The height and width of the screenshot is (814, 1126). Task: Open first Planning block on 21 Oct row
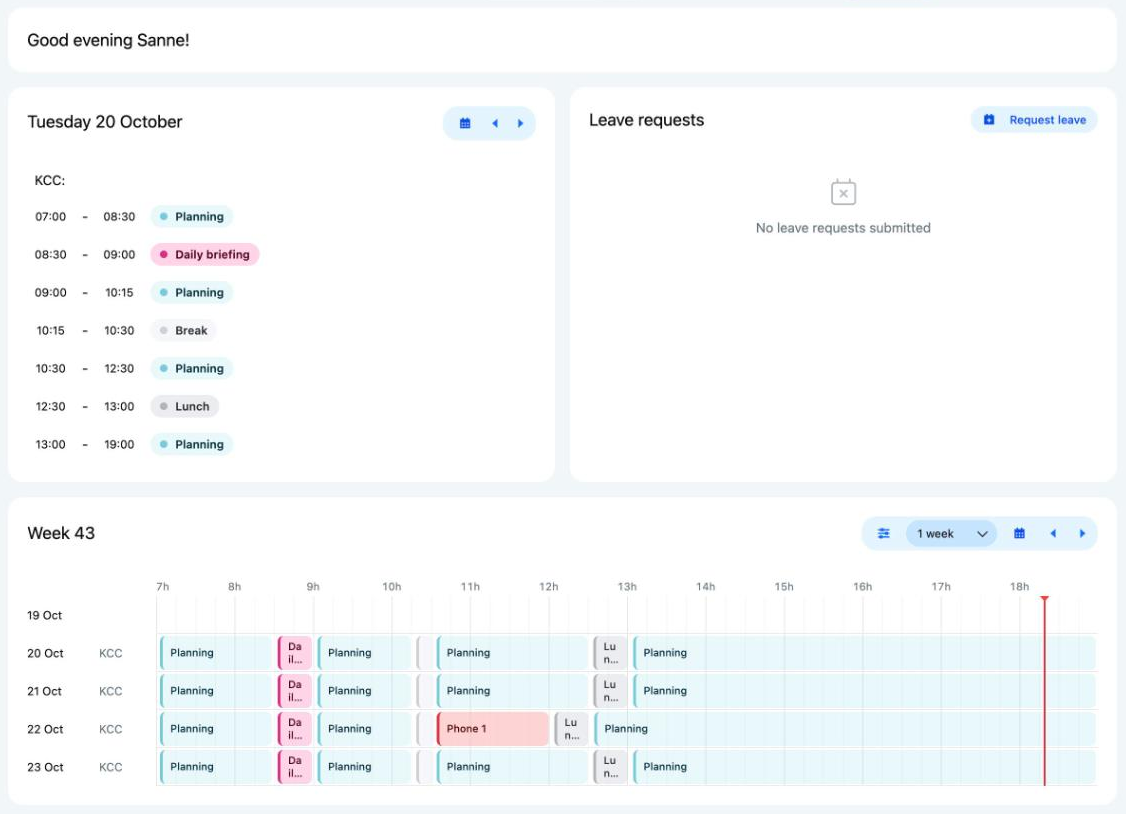[216, 691]
